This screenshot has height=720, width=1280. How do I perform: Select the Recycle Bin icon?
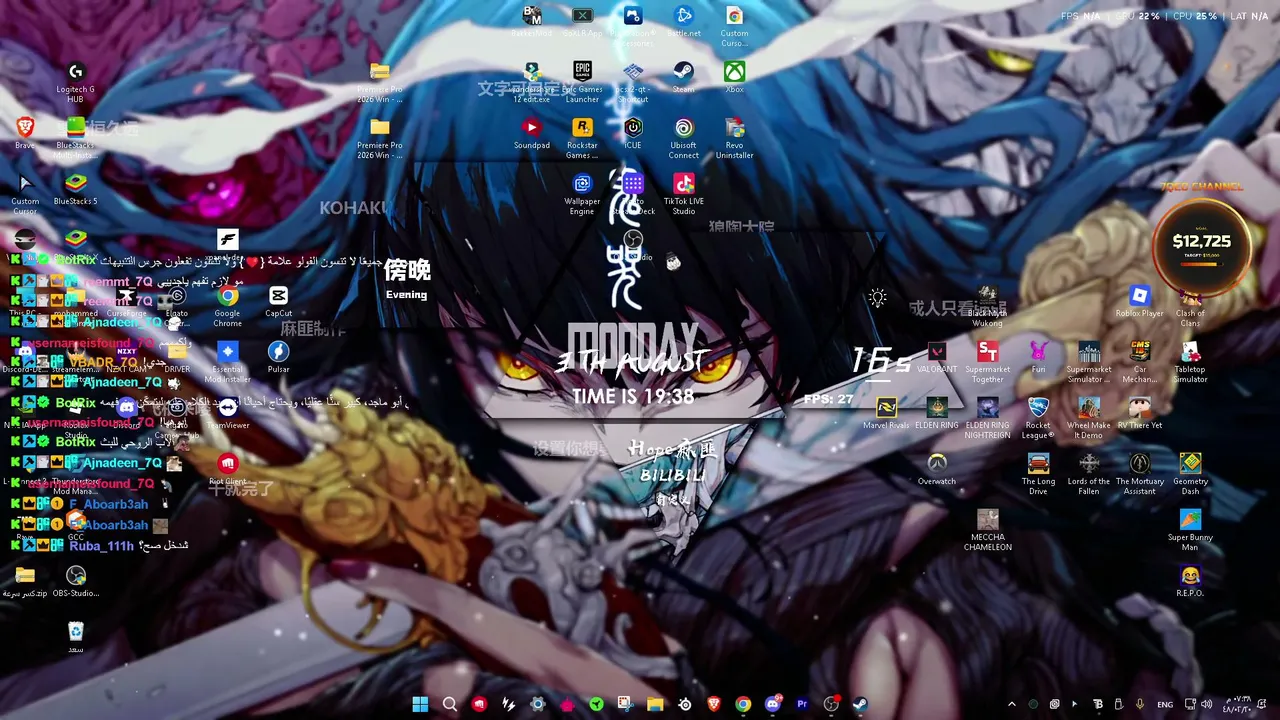click(x=76, y=638)
